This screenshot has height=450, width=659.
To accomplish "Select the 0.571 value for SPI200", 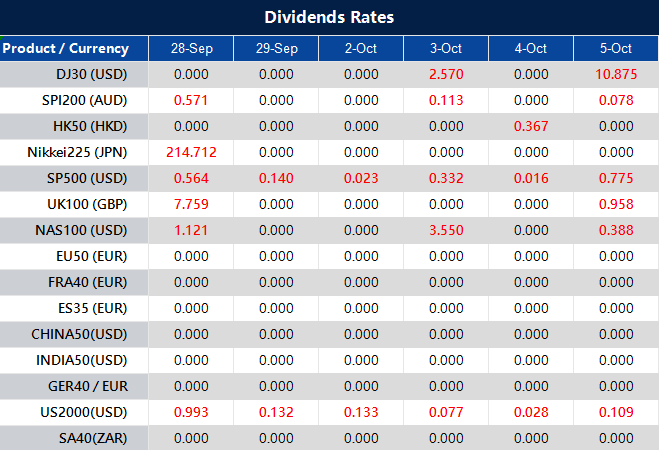I will click(191, 100).
